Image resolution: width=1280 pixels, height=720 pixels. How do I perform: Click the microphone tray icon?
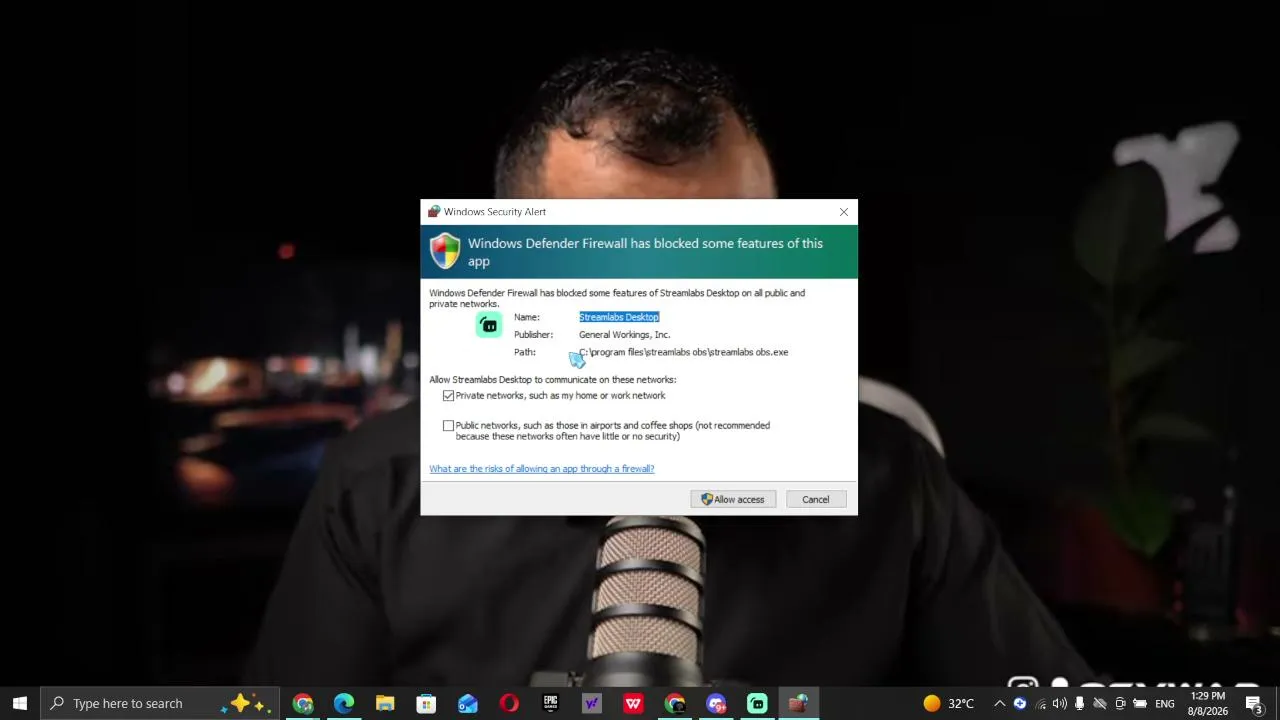pos(1079,703)
